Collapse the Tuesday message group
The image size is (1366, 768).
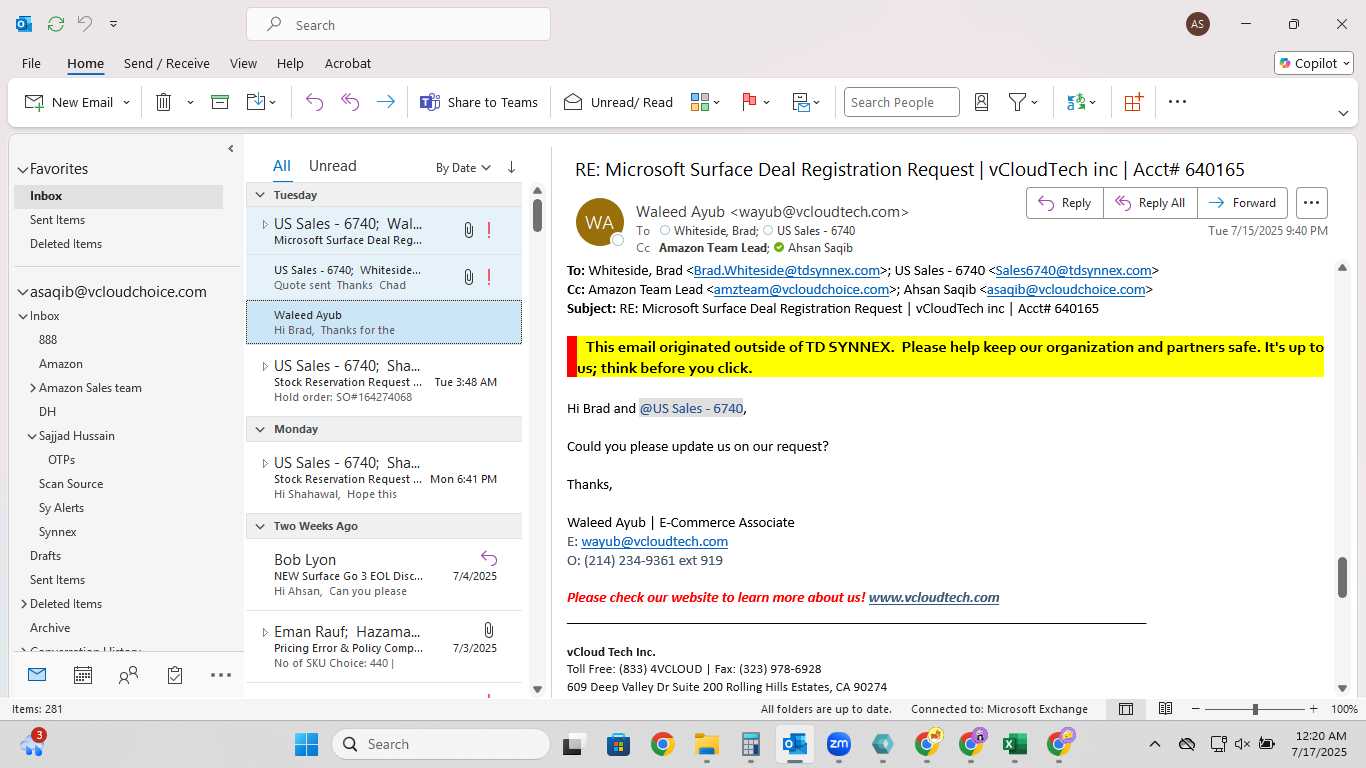click(x=260, y=195)
